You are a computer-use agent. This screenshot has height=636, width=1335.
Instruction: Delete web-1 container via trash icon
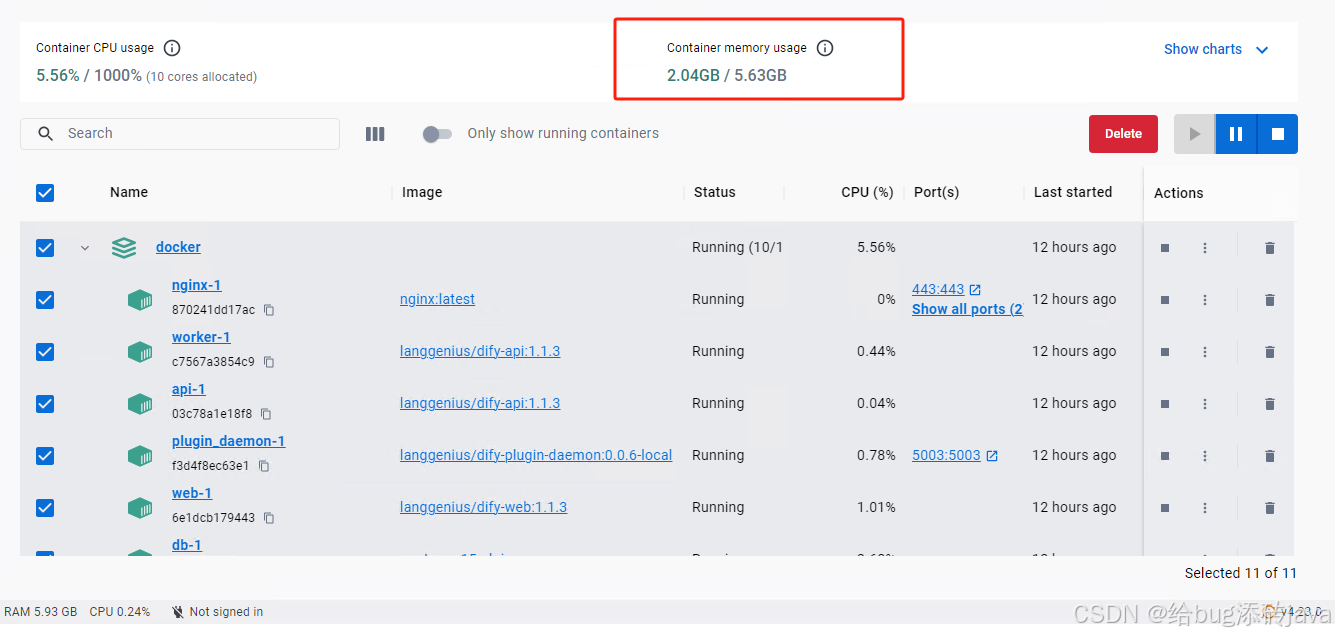(x=1270, y=508)
